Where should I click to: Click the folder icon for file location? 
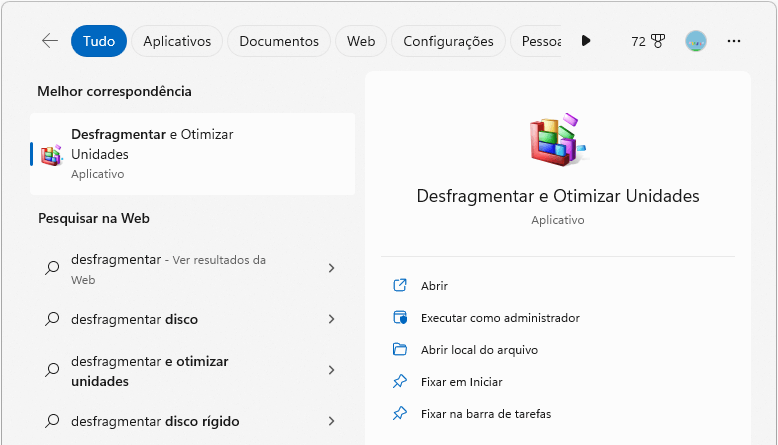pyautogui.click(x=400, y=349)
